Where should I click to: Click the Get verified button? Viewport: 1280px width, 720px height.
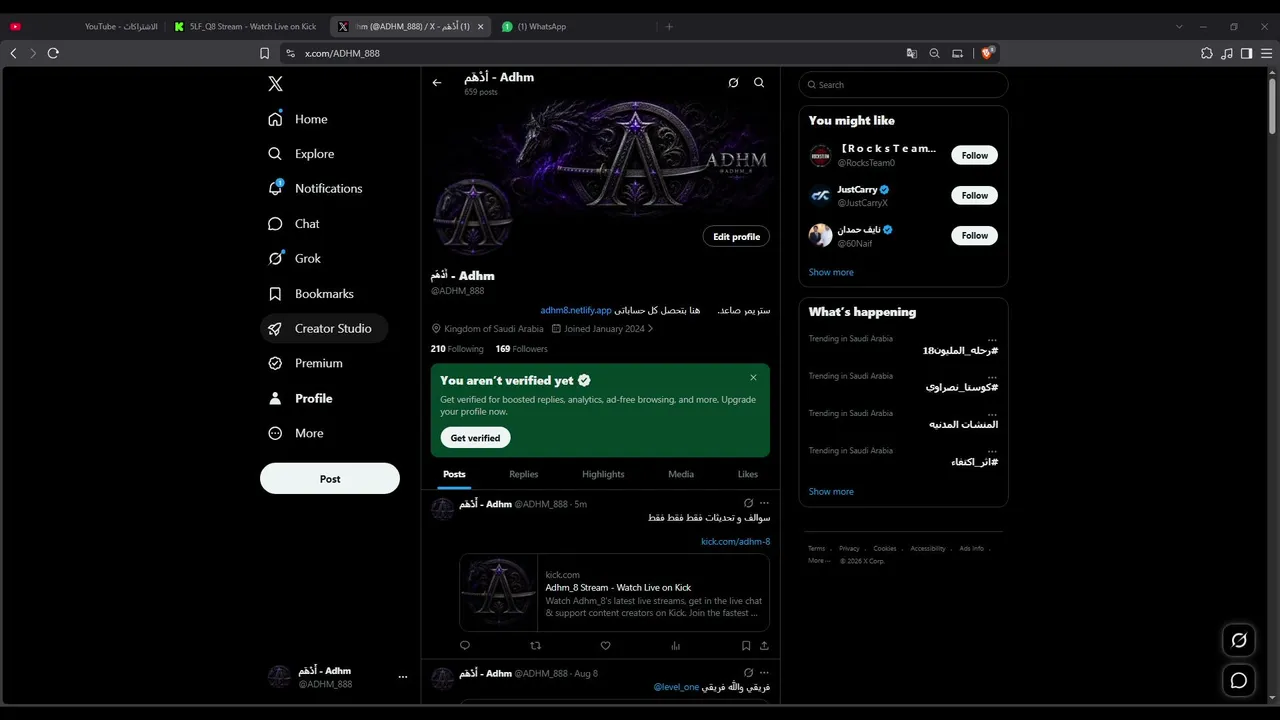click(x=475, y=438)
